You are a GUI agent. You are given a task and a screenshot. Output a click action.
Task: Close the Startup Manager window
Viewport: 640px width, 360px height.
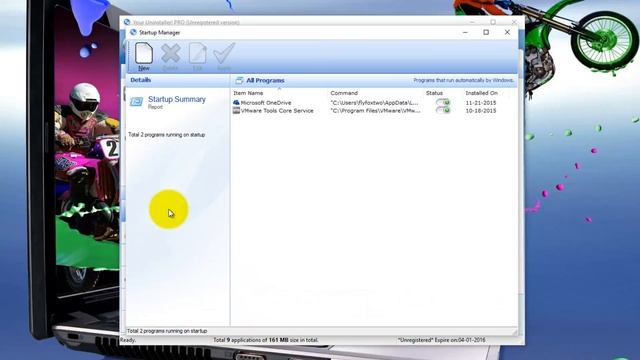(507, 32)
